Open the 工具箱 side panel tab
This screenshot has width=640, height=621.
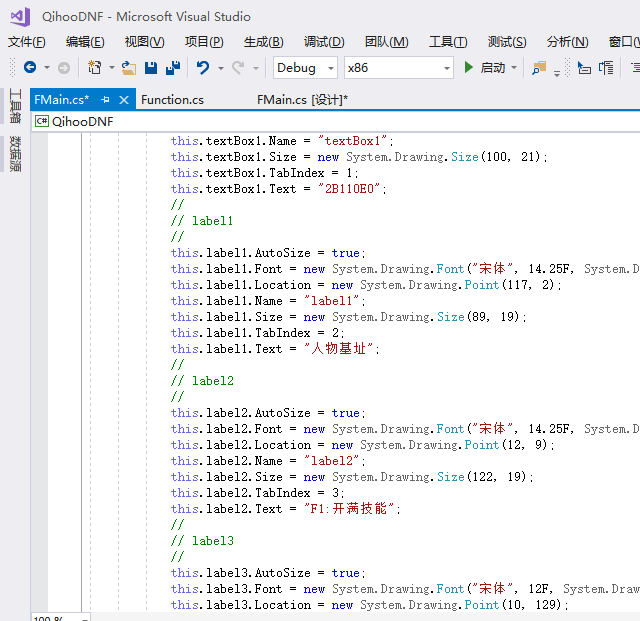click(15, 105)
